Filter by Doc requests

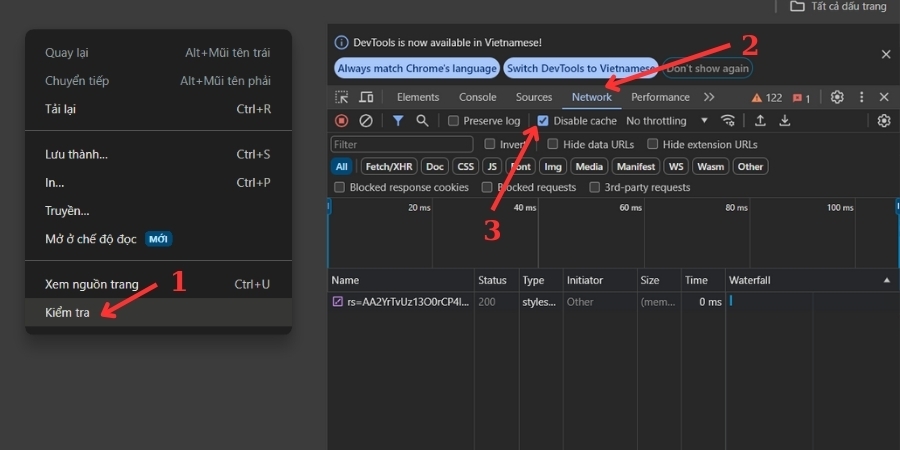pos(435,166)
